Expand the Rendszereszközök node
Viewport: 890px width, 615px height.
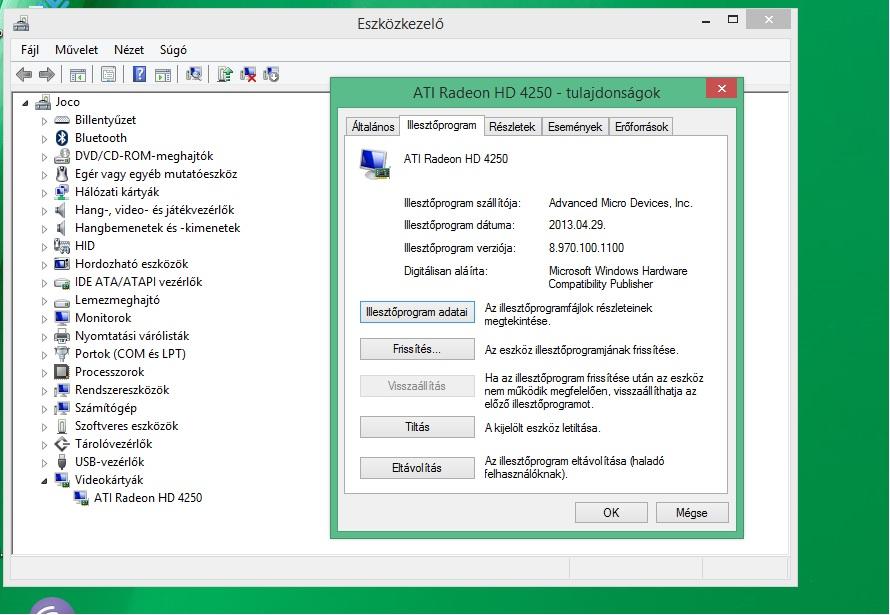tap(44, 390)
